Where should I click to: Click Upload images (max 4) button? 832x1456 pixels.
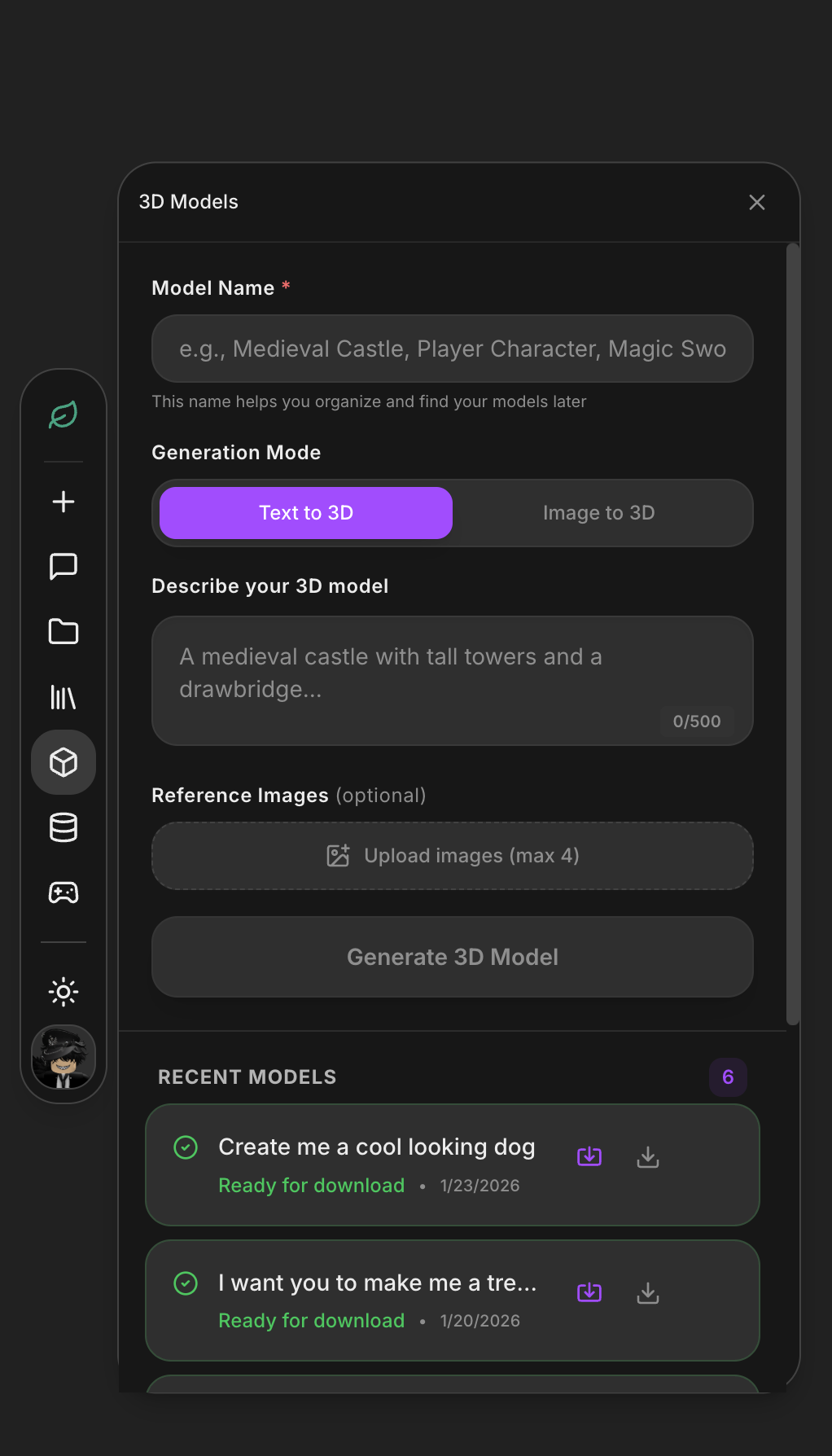(x=453, y=856)
